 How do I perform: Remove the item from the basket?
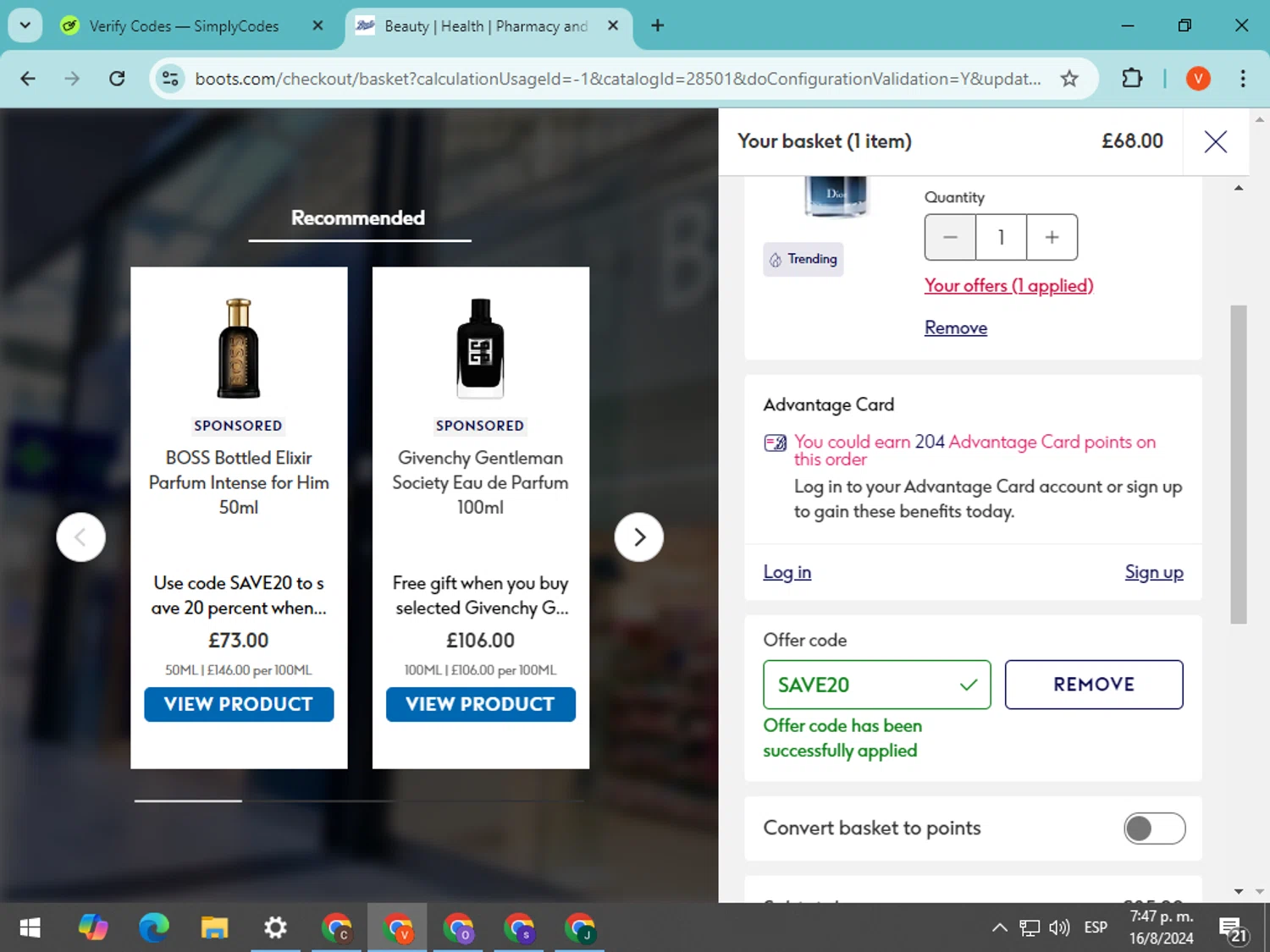[x=956, y=327]
